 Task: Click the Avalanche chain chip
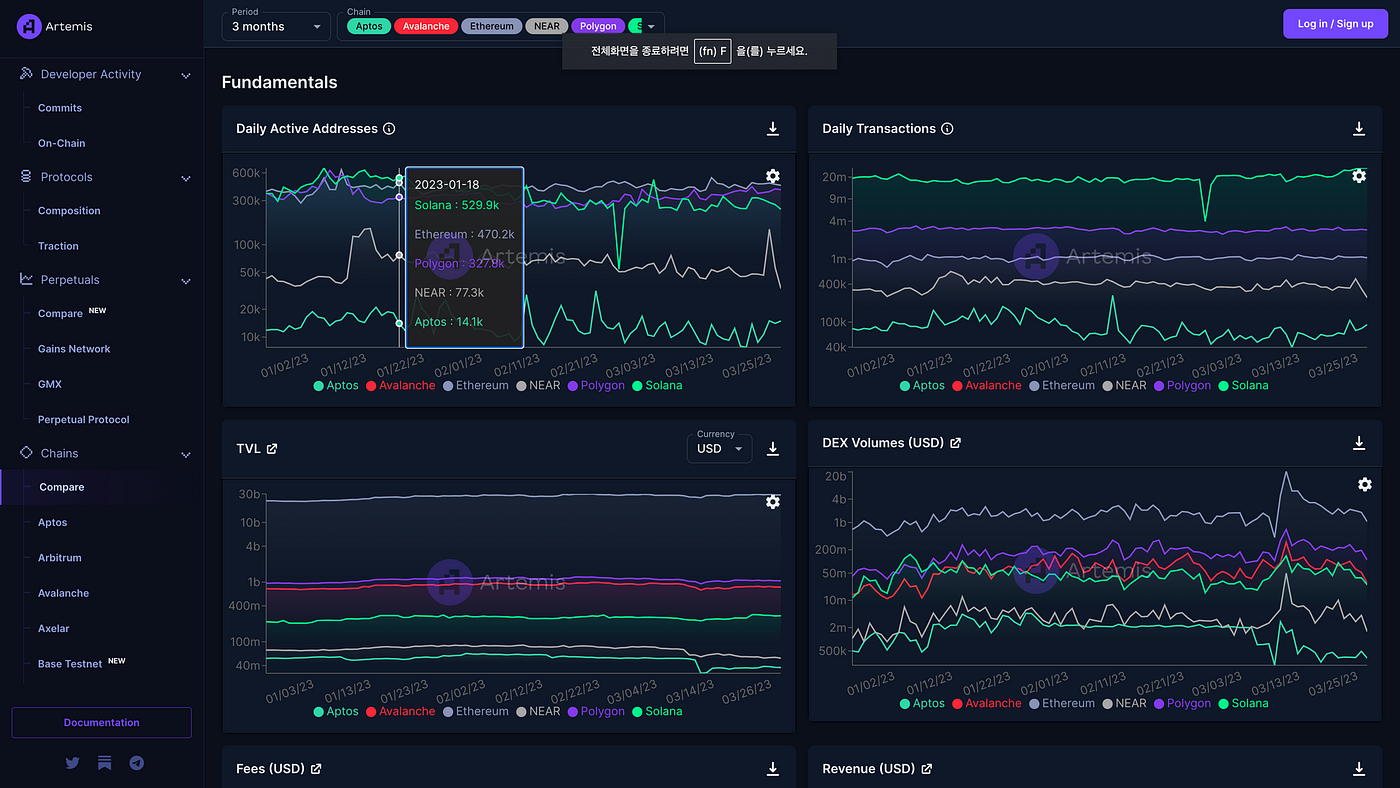point(426,26)
